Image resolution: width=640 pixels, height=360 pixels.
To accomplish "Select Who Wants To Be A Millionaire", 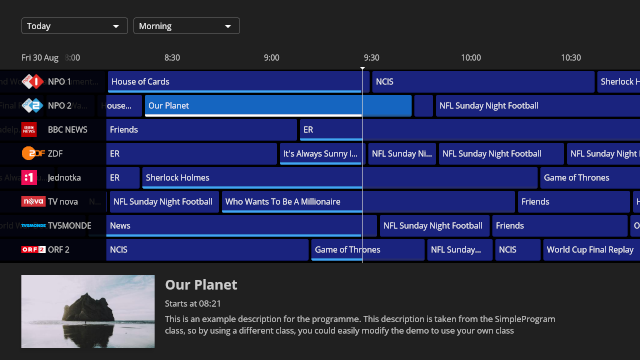I will point(368,202).
